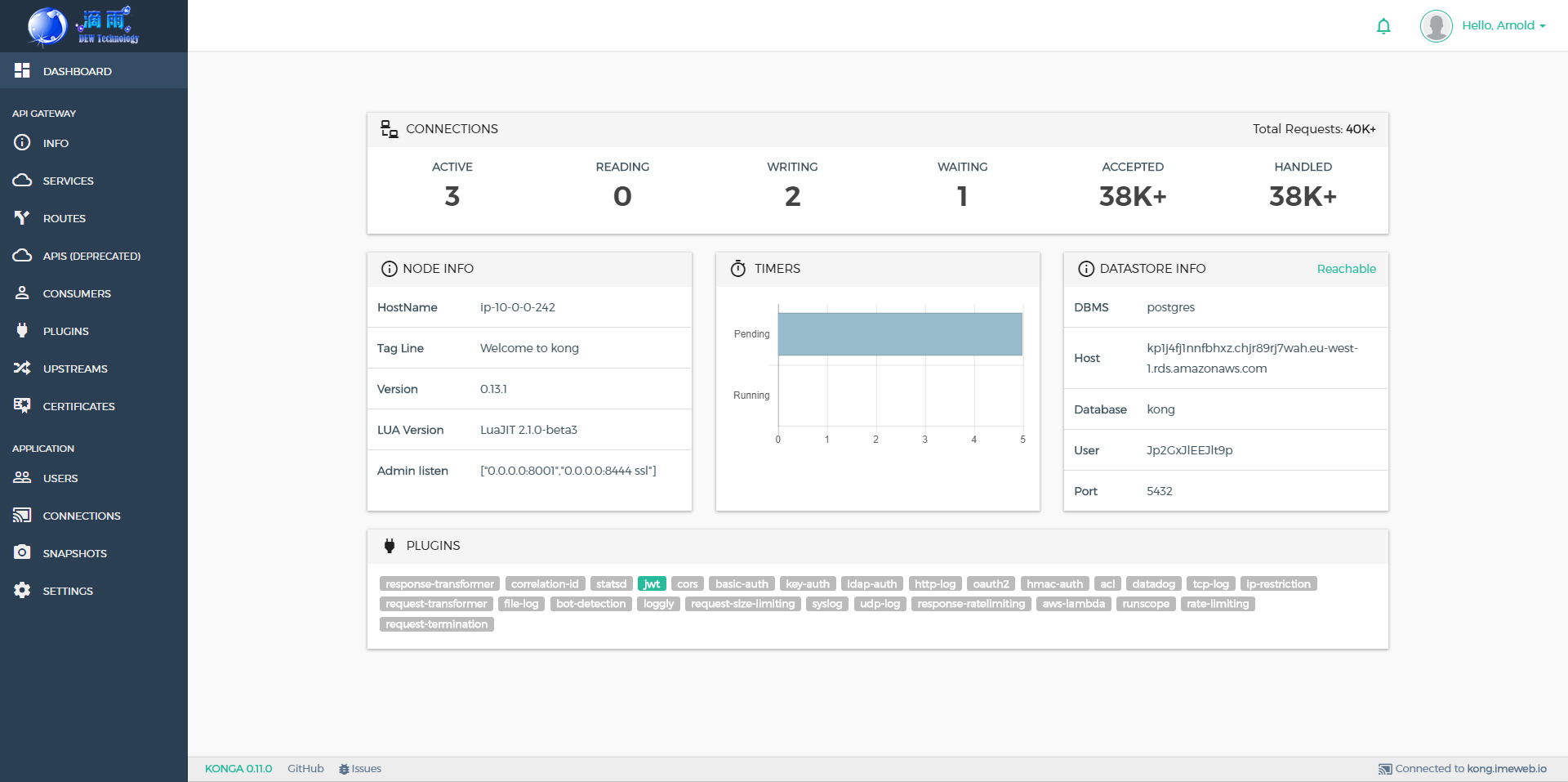Click the Connections cast icon in sidebar
The width and height of the screenshot is (1568, 782).
(22, 515)
